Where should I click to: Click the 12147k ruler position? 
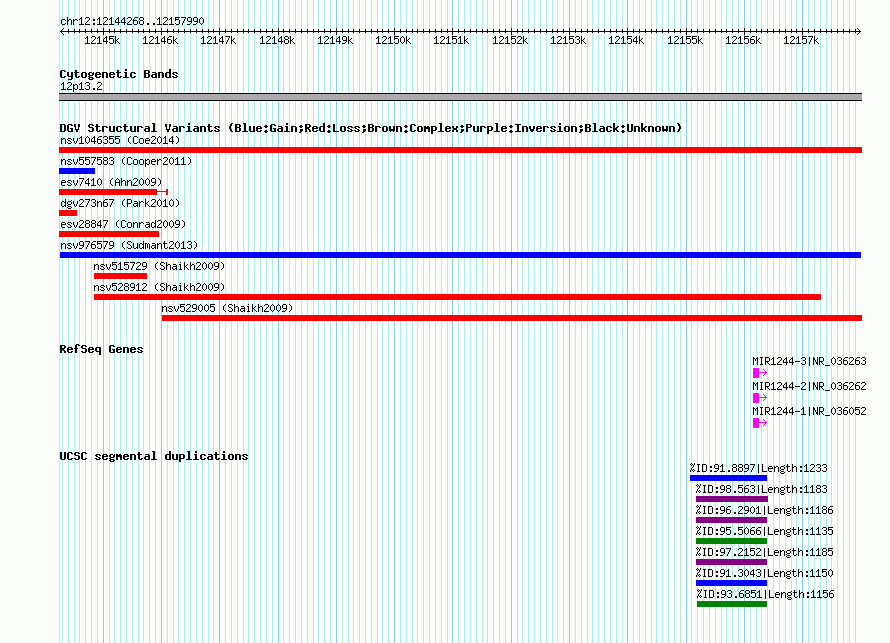(x=218, y=40)
